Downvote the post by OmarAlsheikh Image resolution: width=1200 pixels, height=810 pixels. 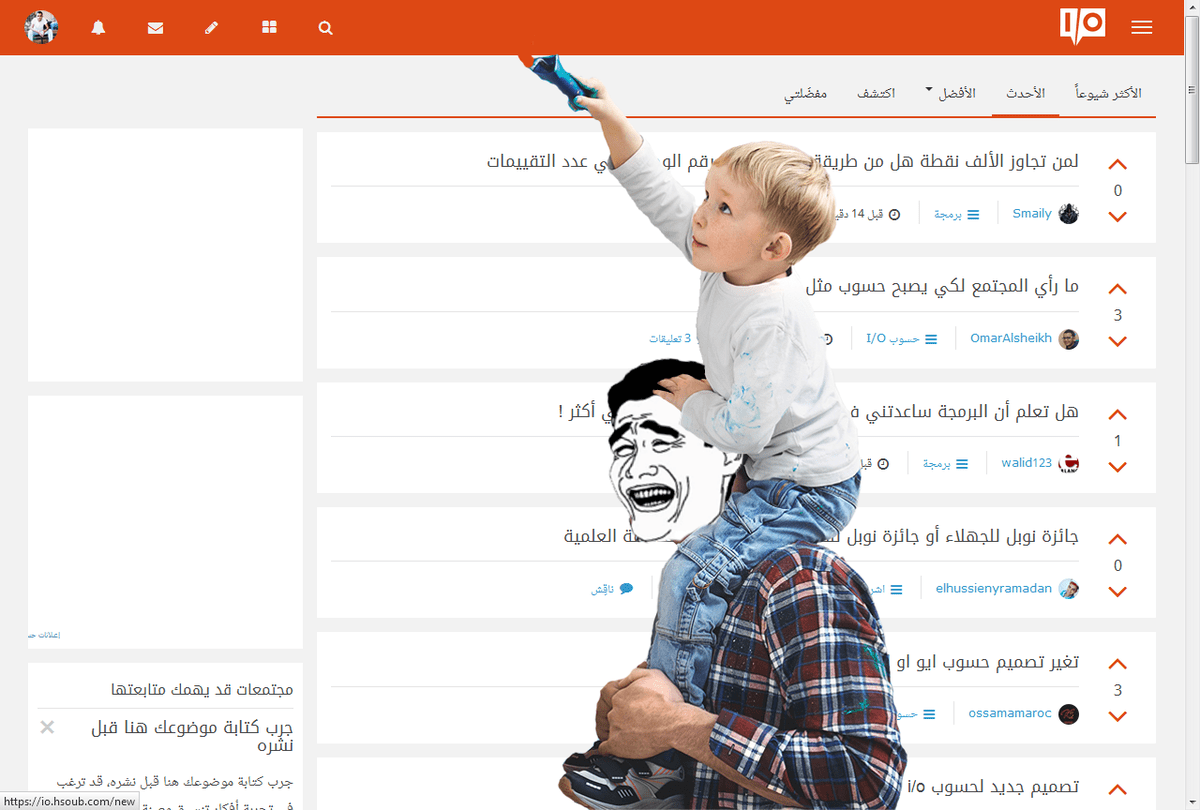tap(1117, 342)
